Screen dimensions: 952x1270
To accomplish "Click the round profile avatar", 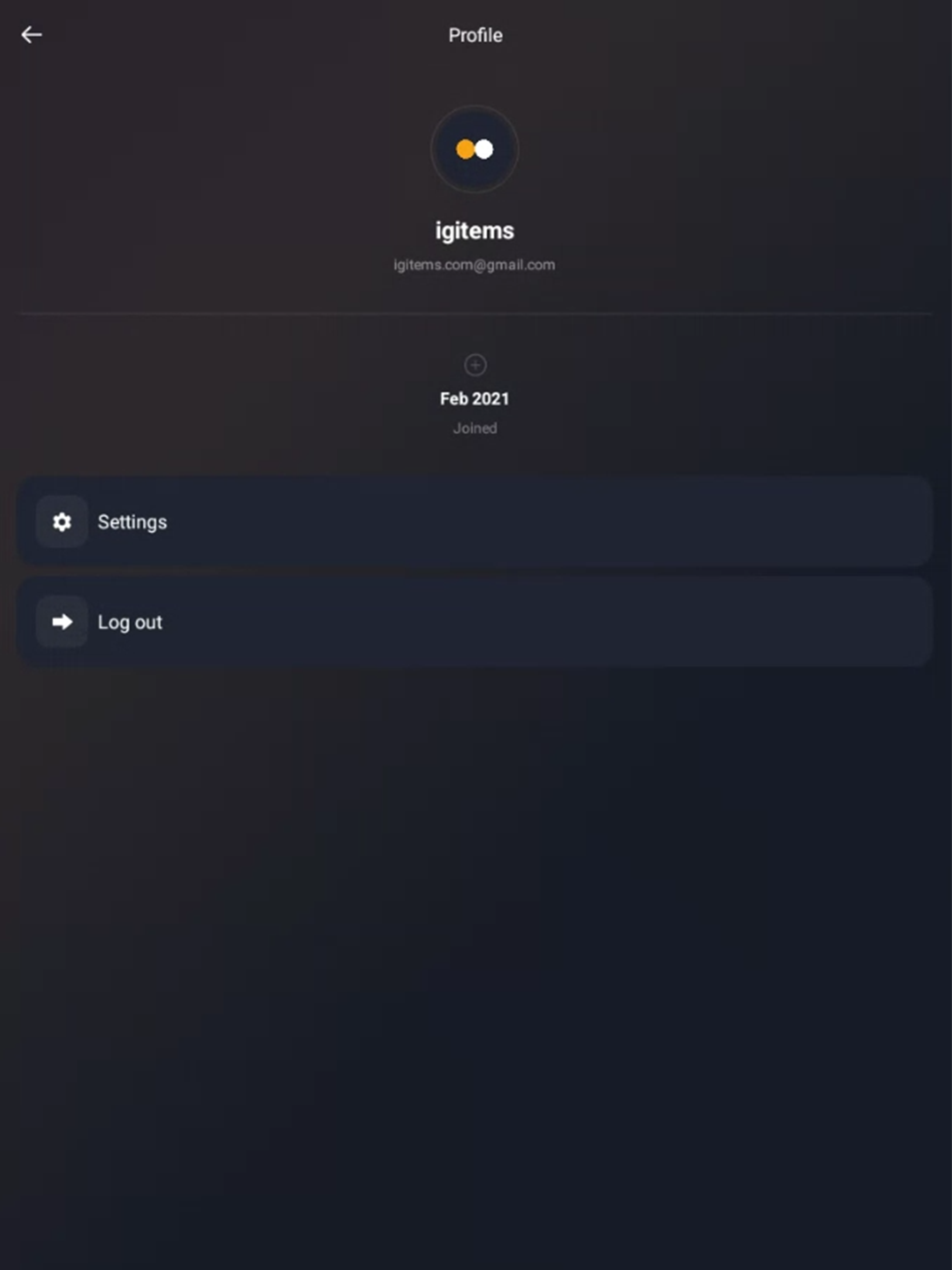I will pos(475,149).
